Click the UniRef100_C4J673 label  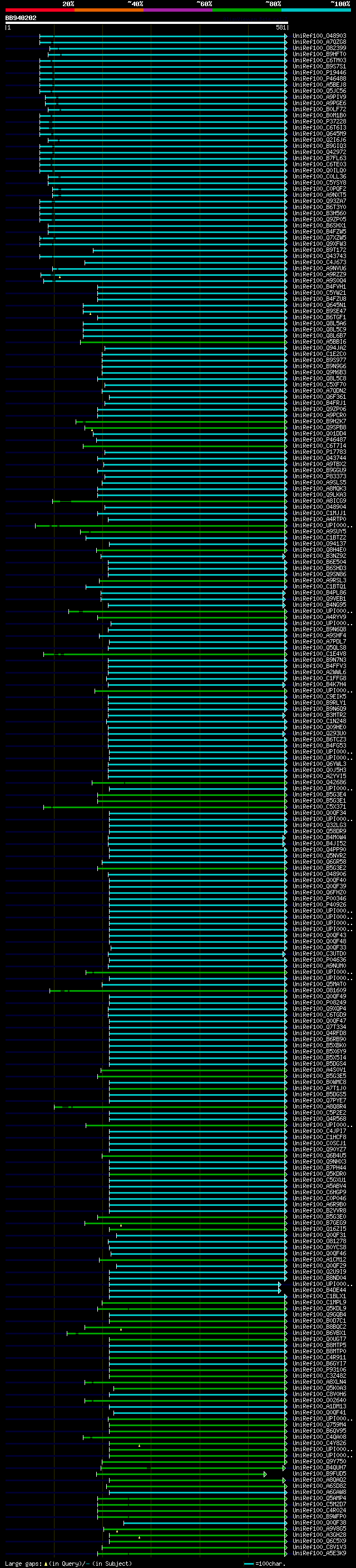[319, 263]
